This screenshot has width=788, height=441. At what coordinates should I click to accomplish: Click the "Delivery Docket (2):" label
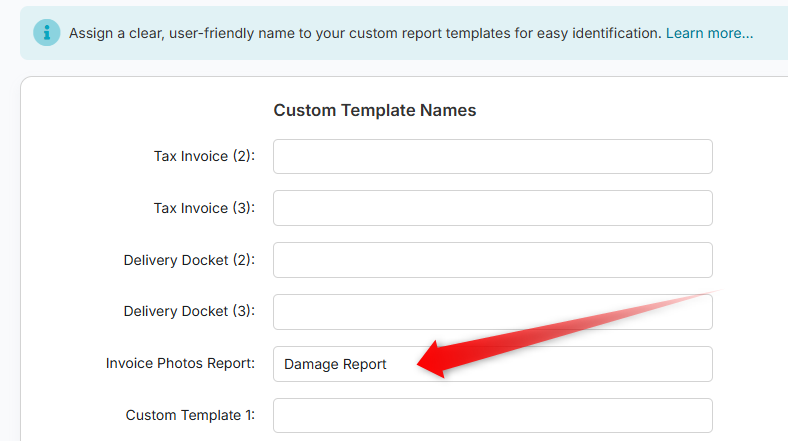pos(189,260)
